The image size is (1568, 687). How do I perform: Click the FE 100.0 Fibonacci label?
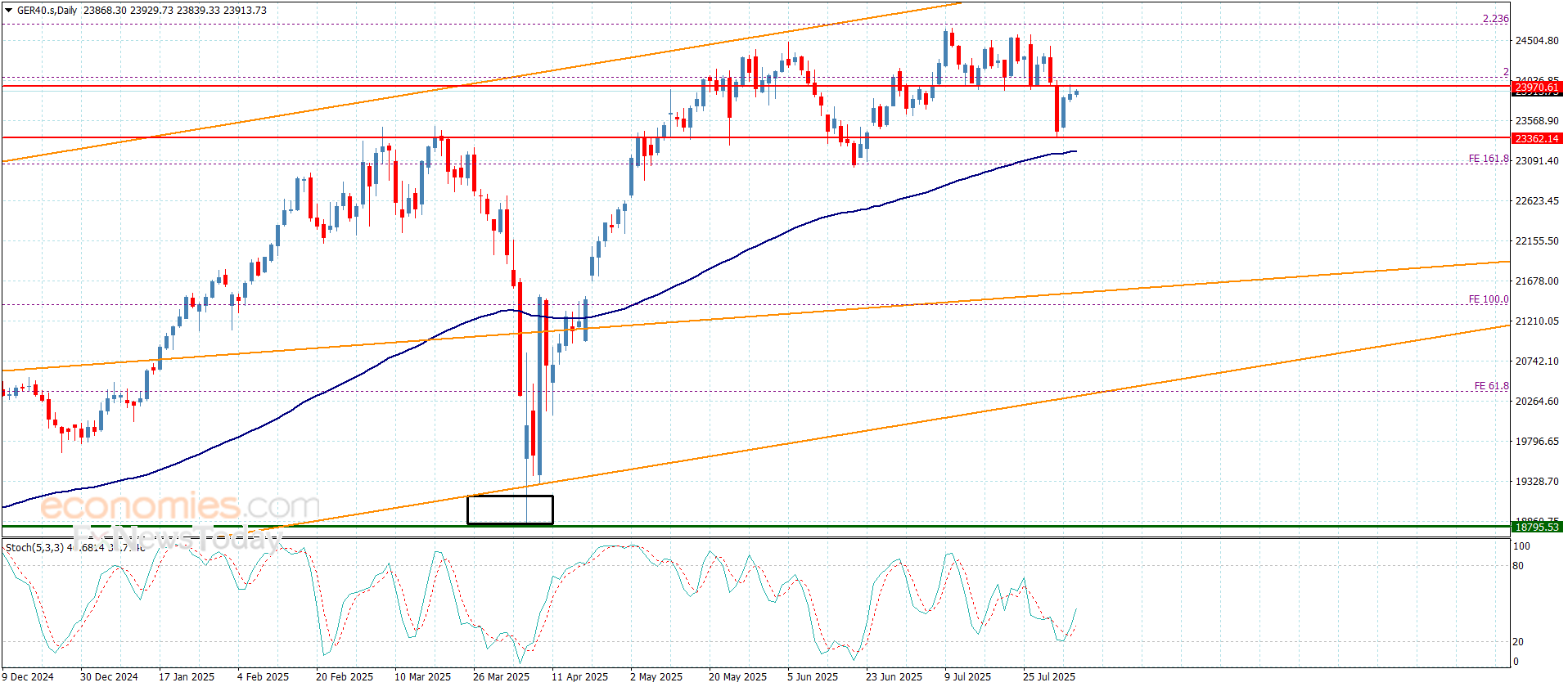tap(1488, 299)
